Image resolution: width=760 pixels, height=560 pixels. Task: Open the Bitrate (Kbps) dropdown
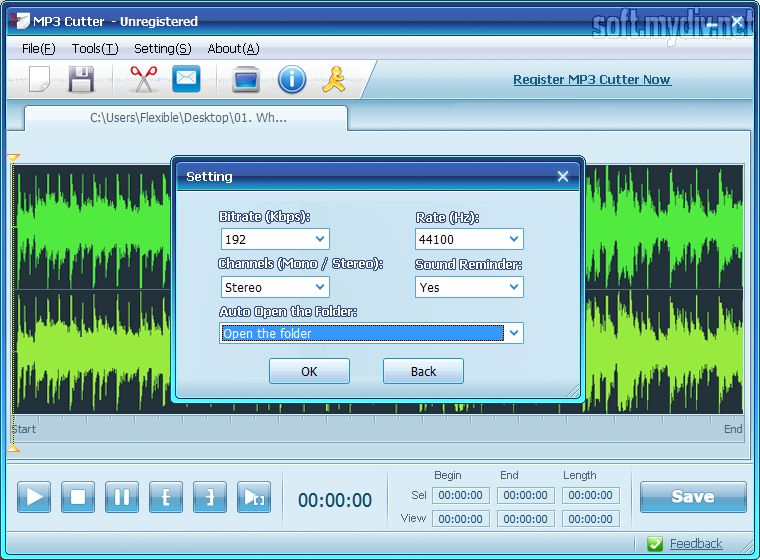pos(275,239)
